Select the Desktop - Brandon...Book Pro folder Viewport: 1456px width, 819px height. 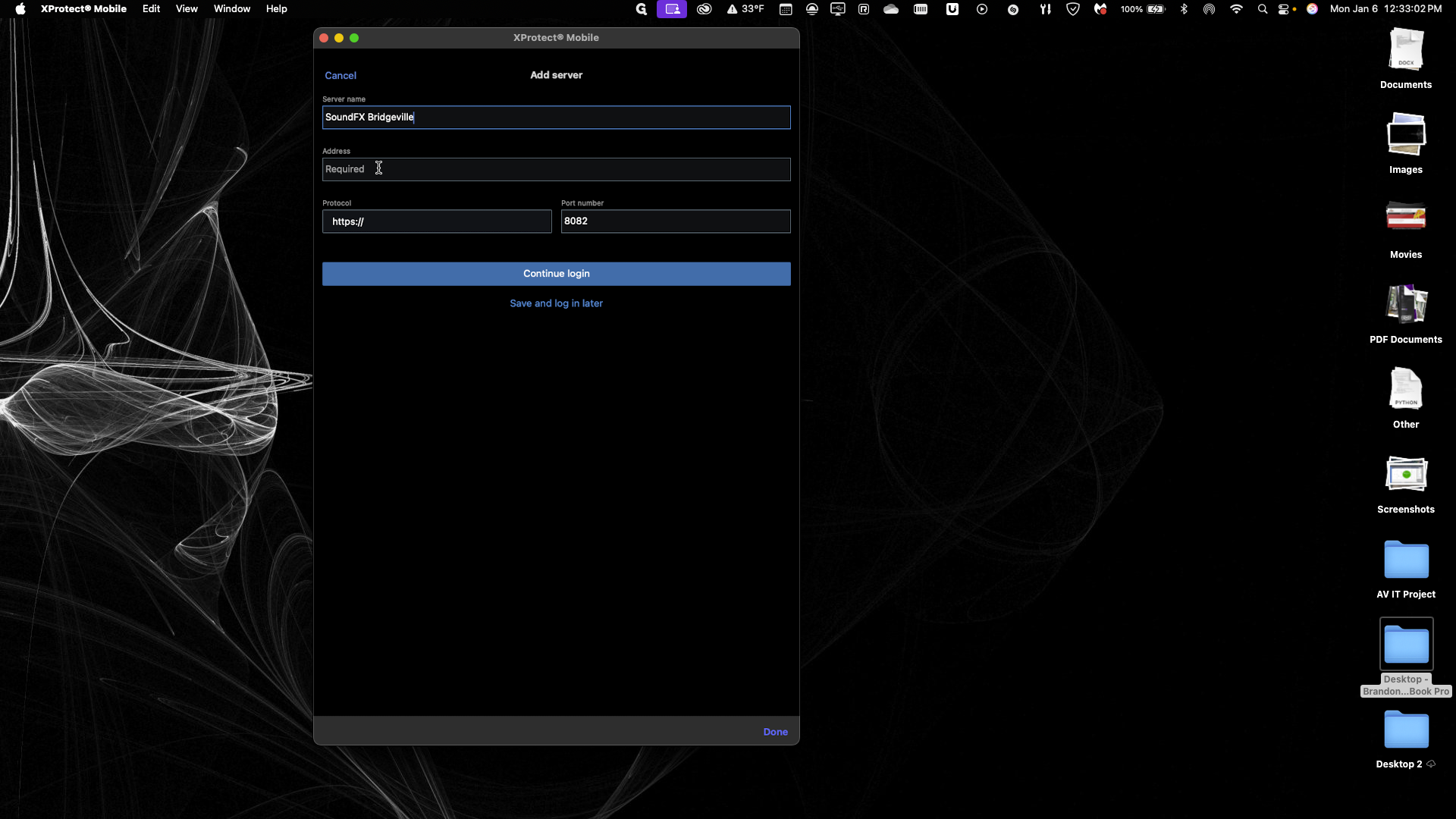(1406, 657)
